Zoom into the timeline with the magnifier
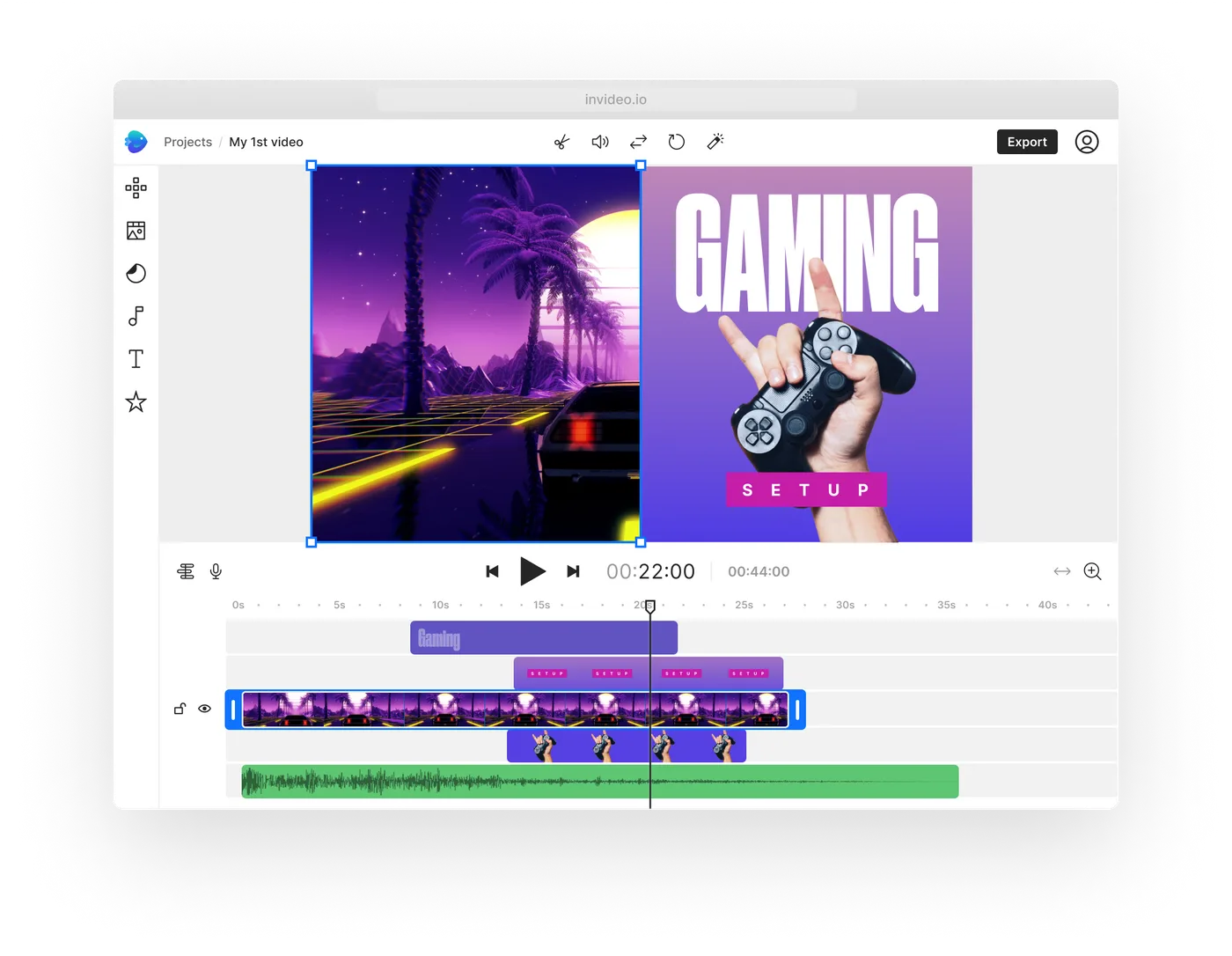Image resolution: width=1232 pixels, height=956 pixels. 1092,570
